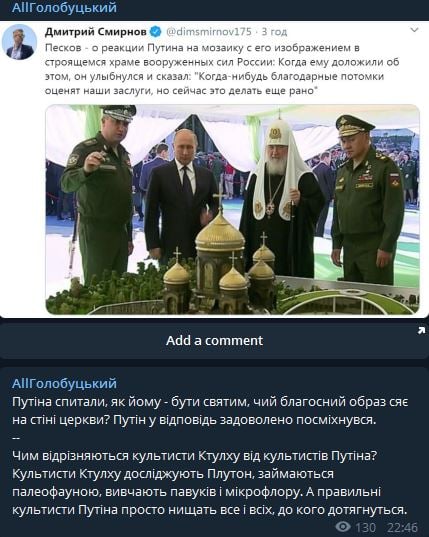Click AllГолобуцький name above second post
This screenshot has height=537, width=429.
click(64, 383)
